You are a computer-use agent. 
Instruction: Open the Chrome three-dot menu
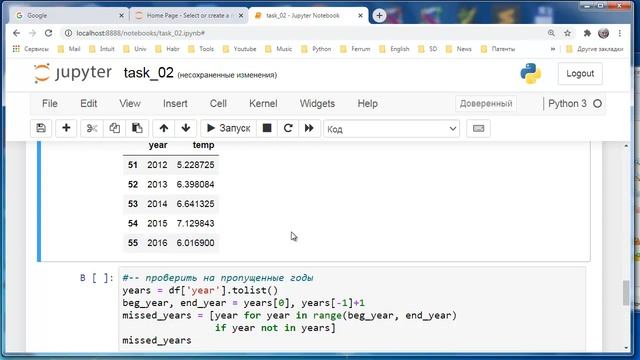(x=620, y=33)
